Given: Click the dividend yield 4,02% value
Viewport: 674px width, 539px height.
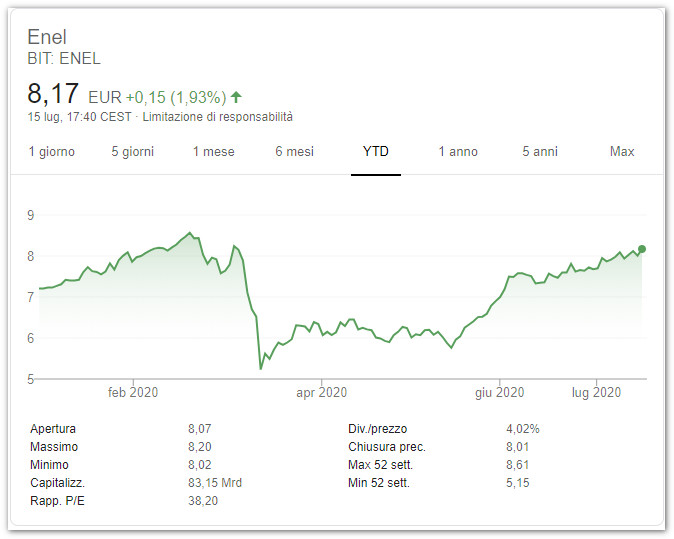Looking at the screenshot, I should tap(522, 429).
